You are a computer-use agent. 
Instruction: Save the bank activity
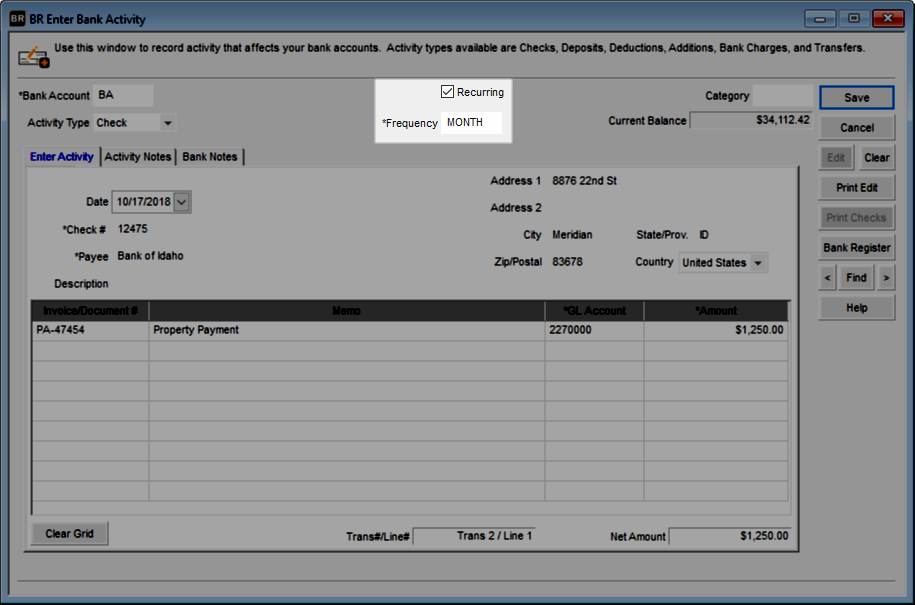856,97
